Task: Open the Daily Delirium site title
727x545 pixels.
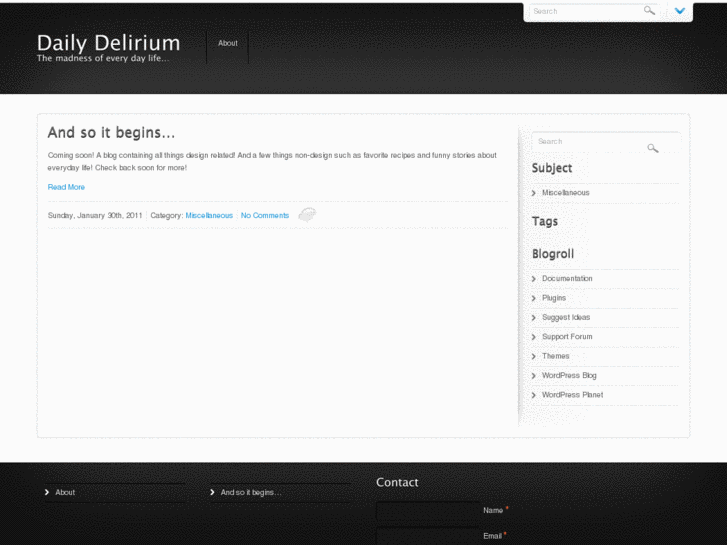Action: [x=108, y=43]
